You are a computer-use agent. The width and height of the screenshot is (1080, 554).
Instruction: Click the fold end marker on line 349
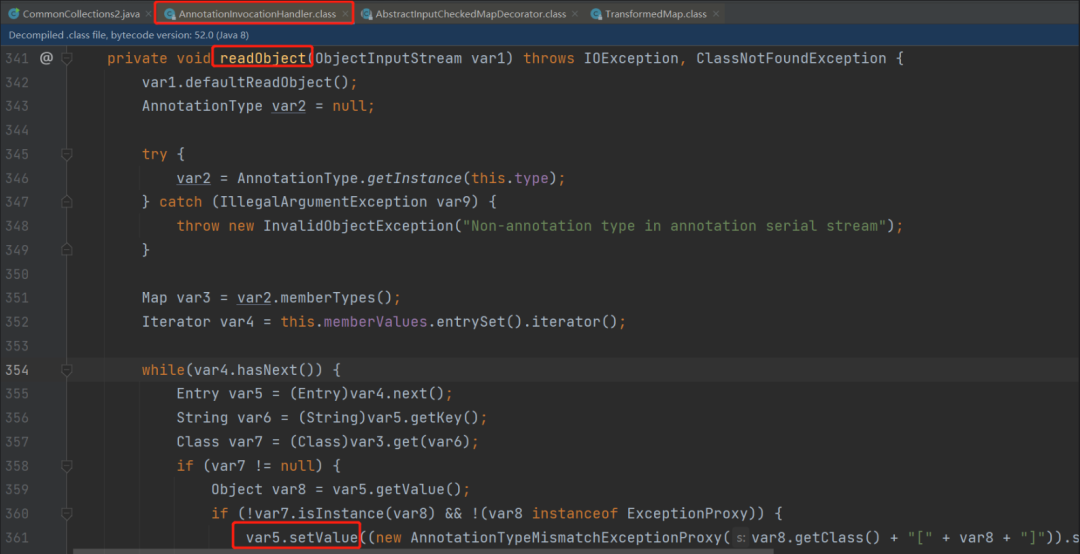67,249
